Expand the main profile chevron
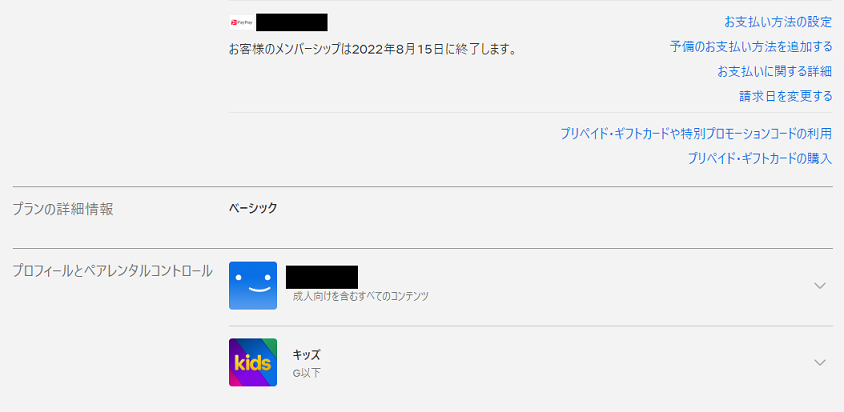The width and height of the screenshot is (844, 412). [x=820, y=286]
